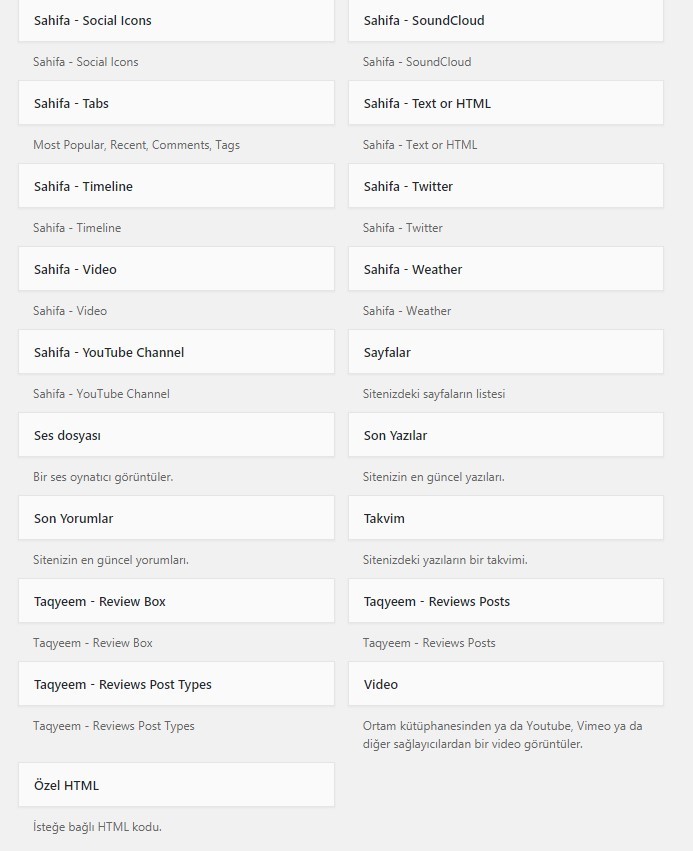Choose the Sahifa - Weather widget
Screen dimensions: 693x851
pyautogui.click(x=506, y=269)
